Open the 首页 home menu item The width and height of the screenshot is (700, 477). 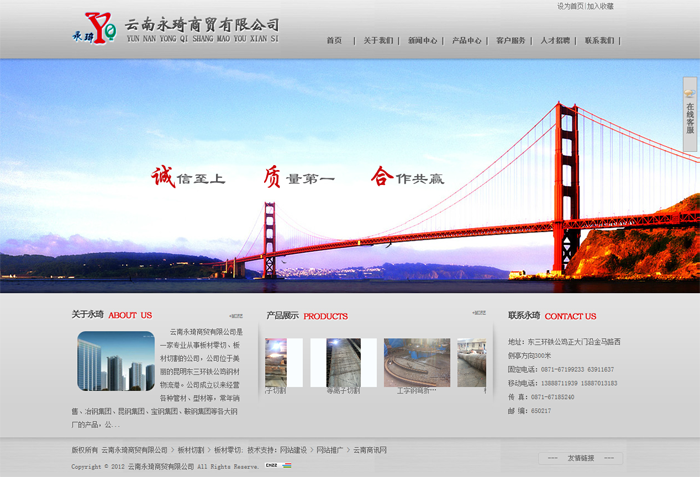334,41
